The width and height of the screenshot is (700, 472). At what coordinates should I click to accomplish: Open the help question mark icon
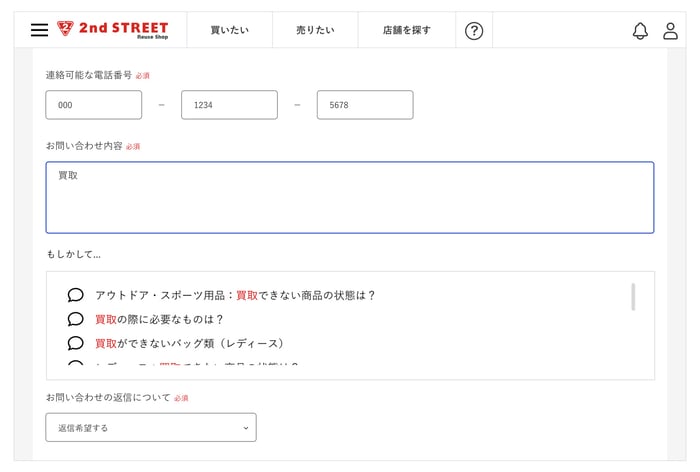[474, 31]
